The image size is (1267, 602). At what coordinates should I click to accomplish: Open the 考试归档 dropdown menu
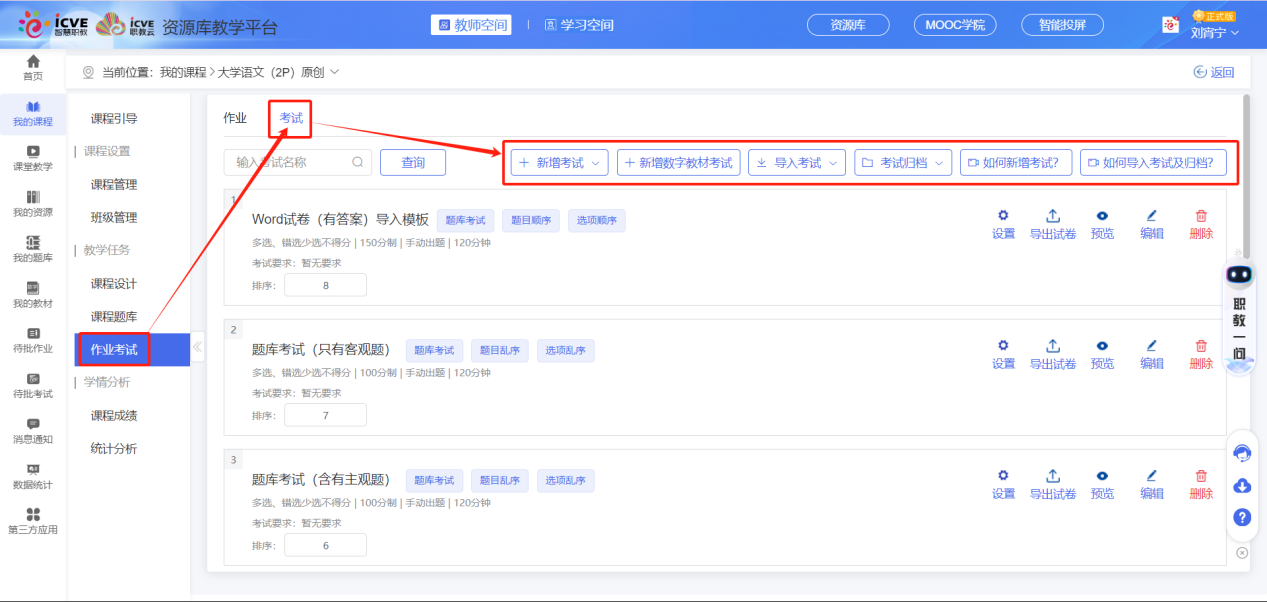pos(903,163)
